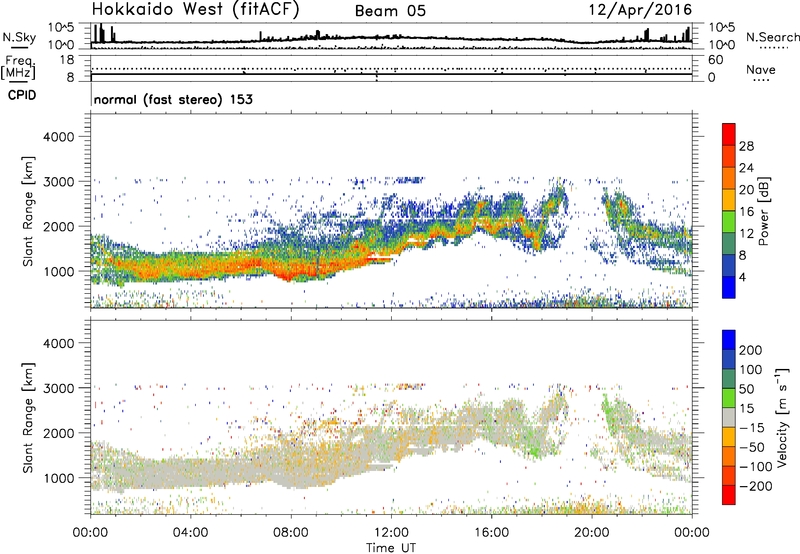The image size is (800, 554).
Task: Click the light green power colorbar segment
Action: pyautogui.click(x=729, y=222)
